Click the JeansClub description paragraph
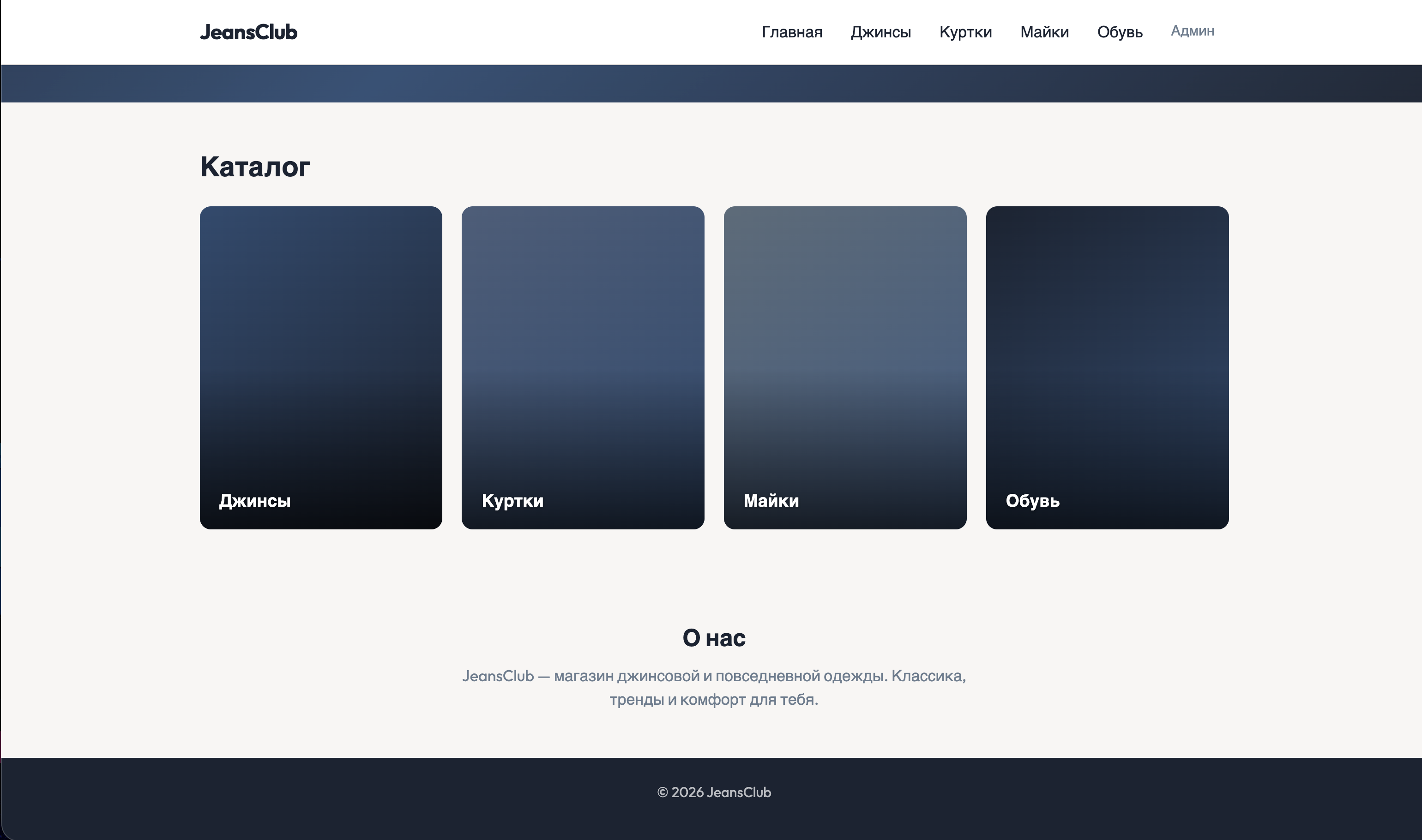The width and height of the screenshot is (1422, 840). pos(713,687)
